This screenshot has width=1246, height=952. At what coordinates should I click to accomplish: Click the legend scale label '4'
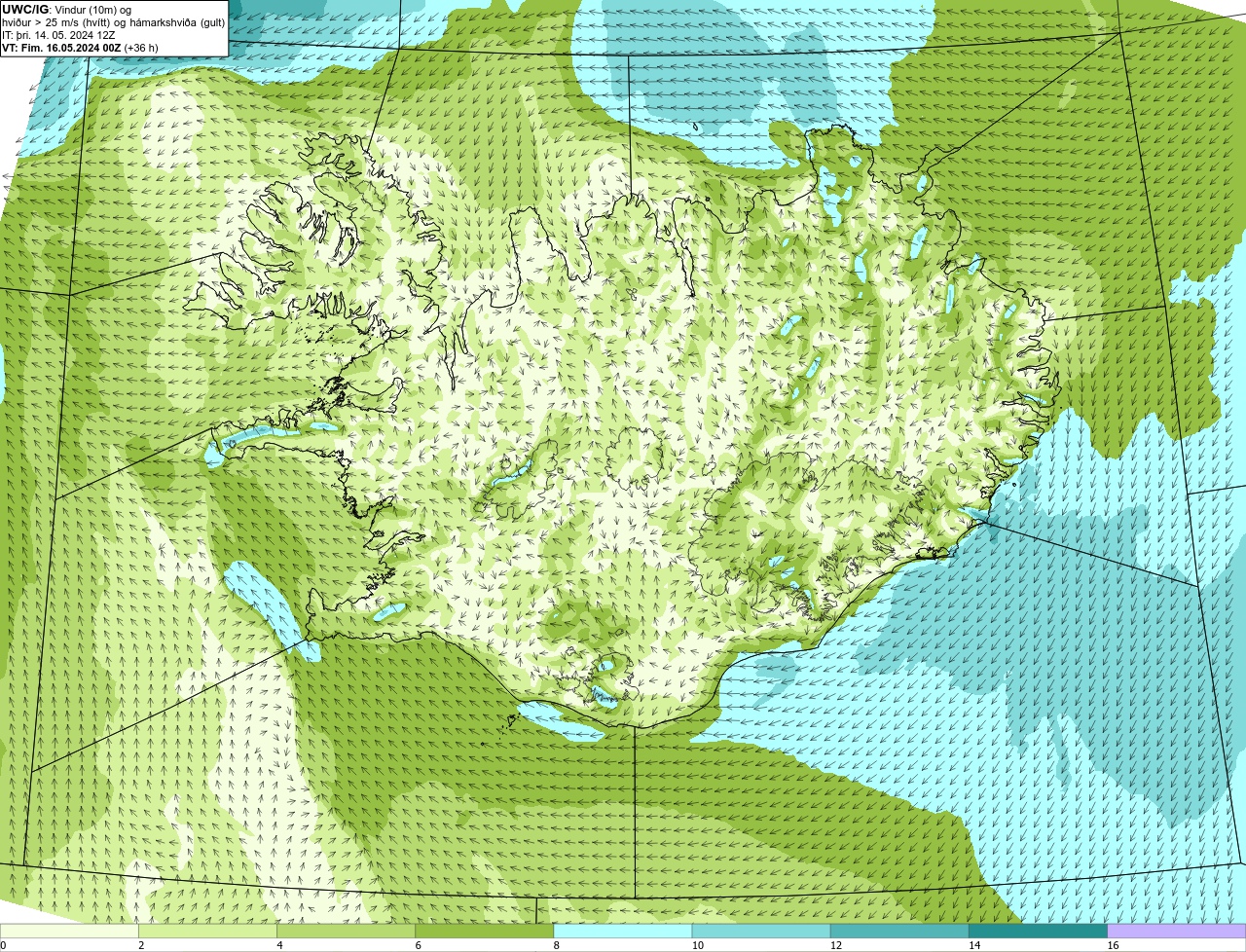[279, 945]
